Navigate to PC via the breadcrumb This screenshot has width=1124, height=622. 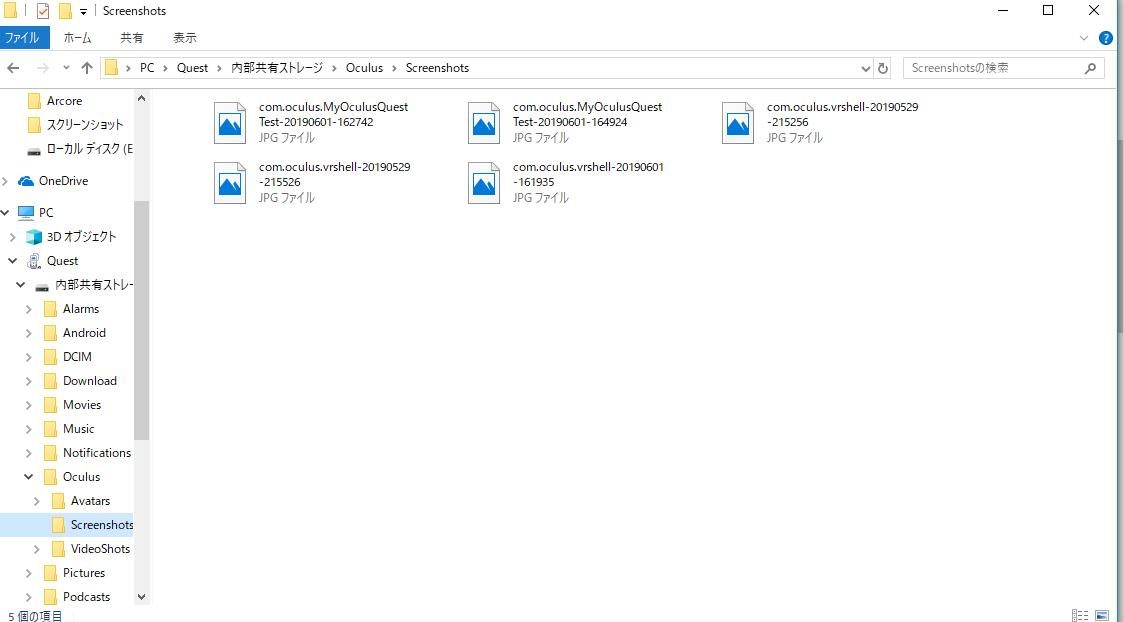(146, 67)
